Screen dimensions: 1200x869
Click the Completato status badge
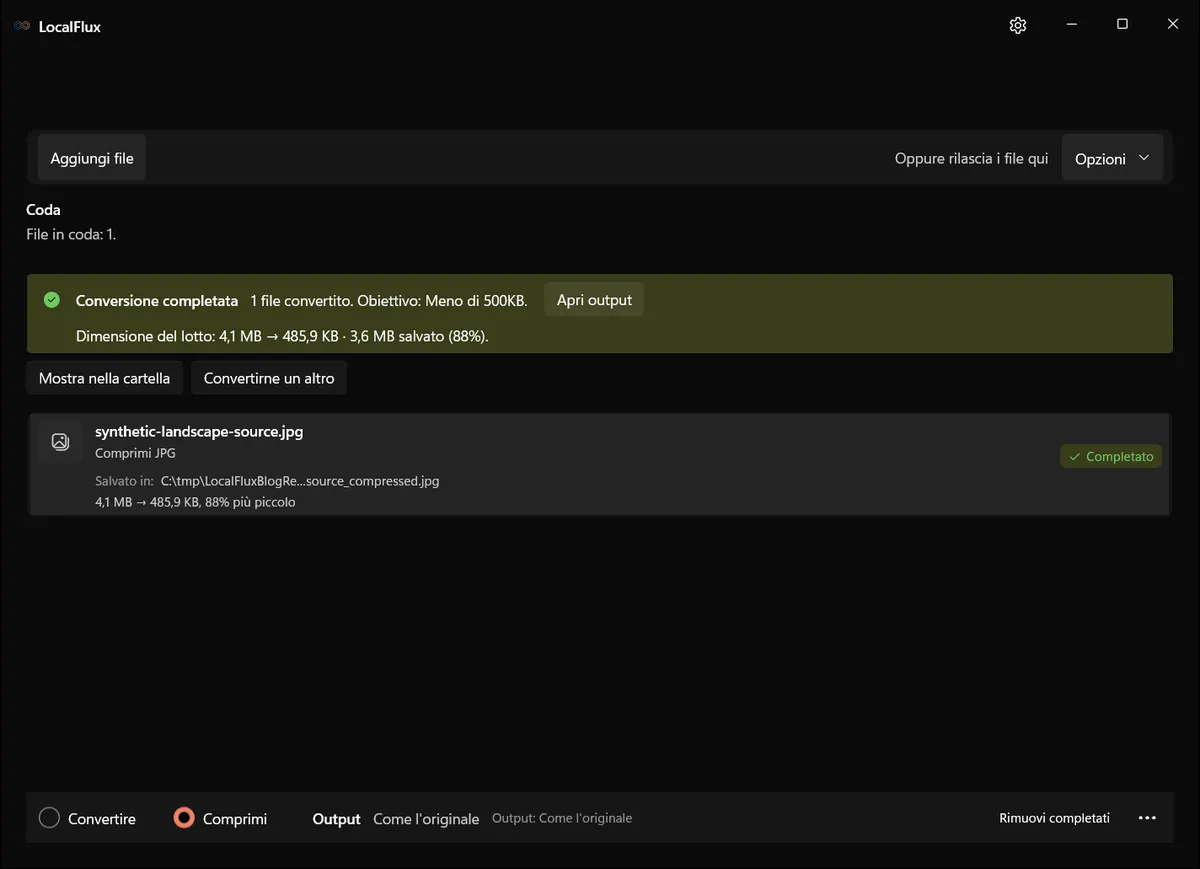click(1111, 456)
